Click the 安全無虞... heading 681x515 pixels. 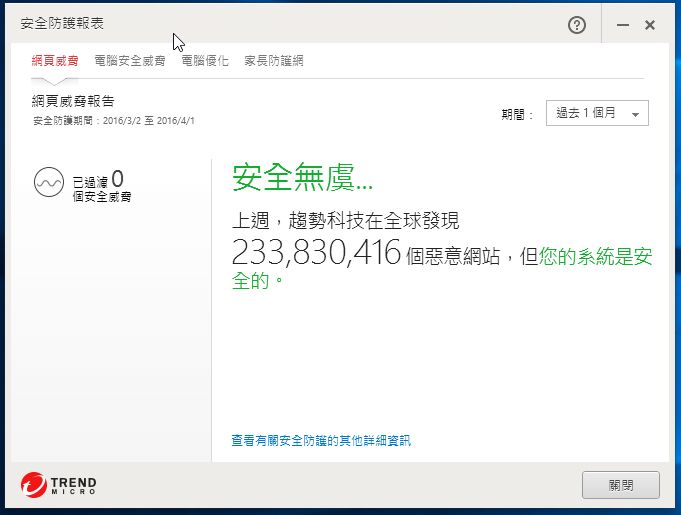tap(302, 177)
